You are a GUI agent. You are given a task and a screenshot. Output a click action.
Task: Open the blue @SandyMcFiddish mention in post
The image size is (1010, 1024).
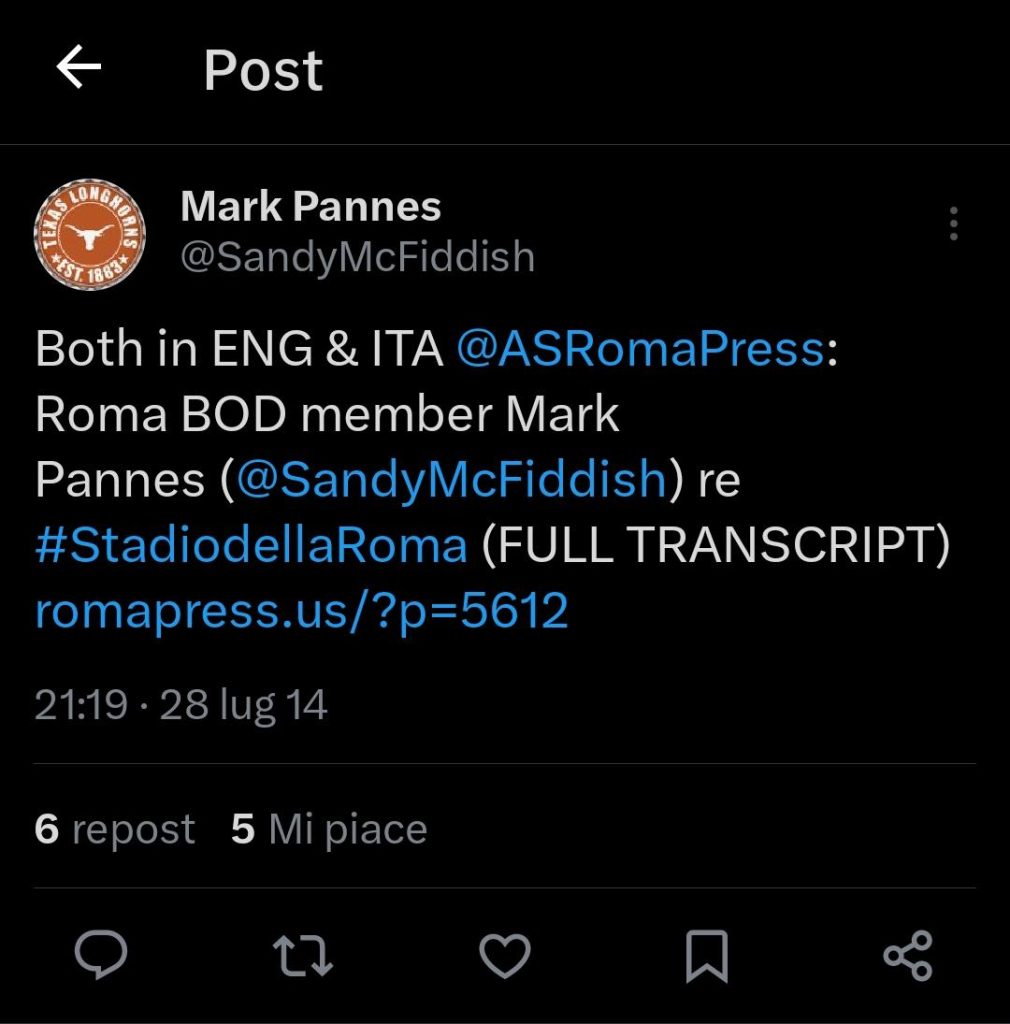pyautogui.click(x=451, y=479)
